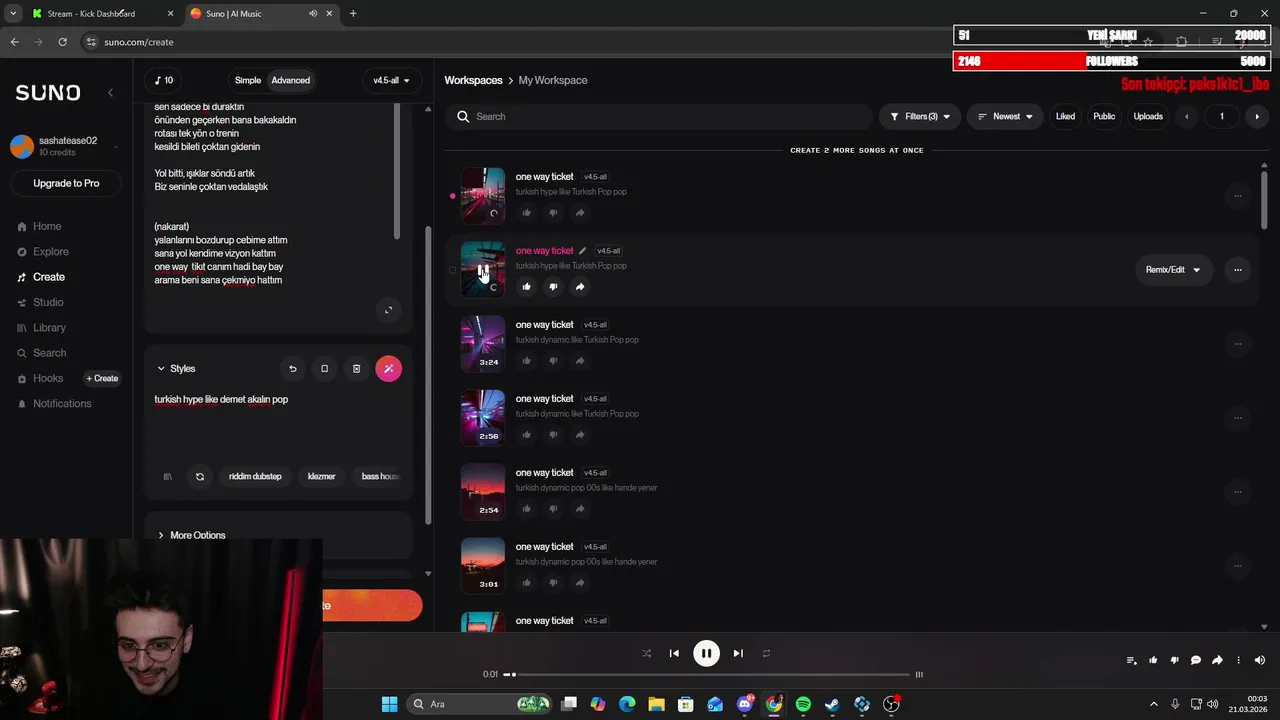This screenshot has height=720, width=1280.
Task: Clear styles with the trash icon
Action: 356,369
